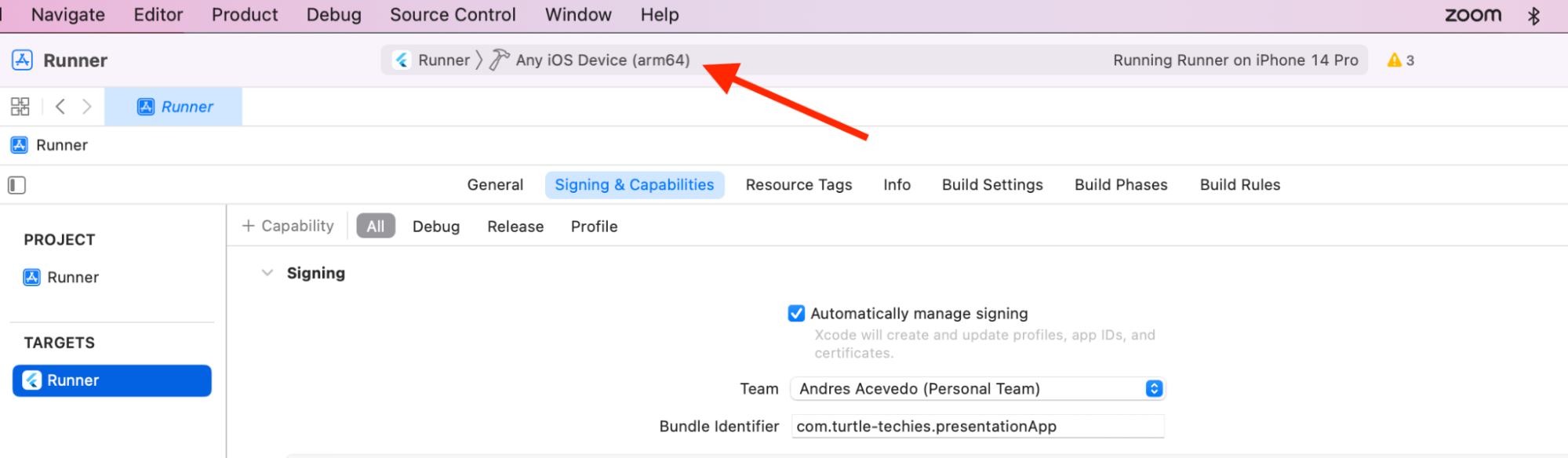Click the Signing section heading
This screenshot has height=458, width=1568.
315,273
